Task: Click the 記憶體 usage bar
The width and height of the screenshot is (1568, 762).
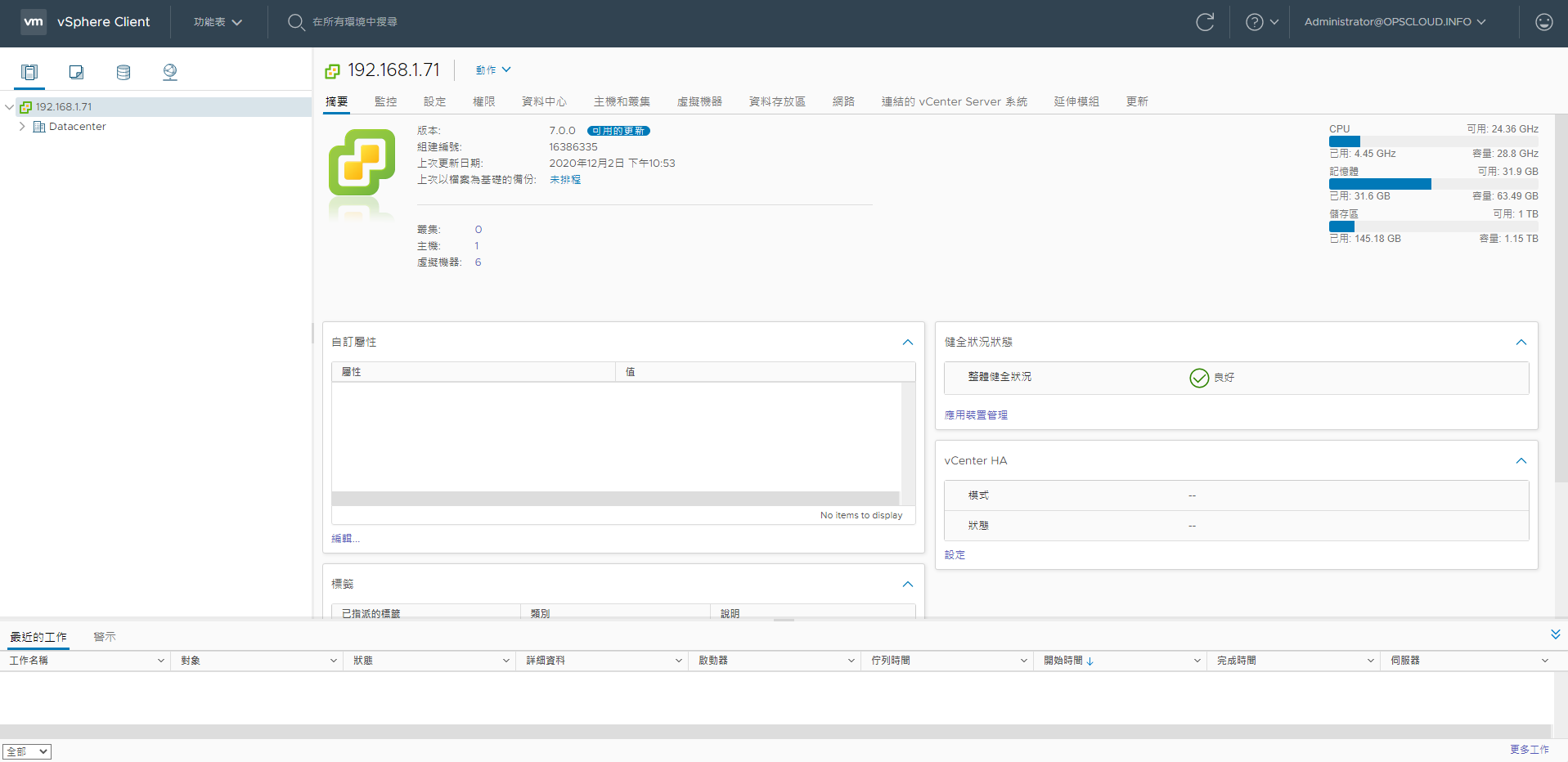Action: [x=1434, y=184]
